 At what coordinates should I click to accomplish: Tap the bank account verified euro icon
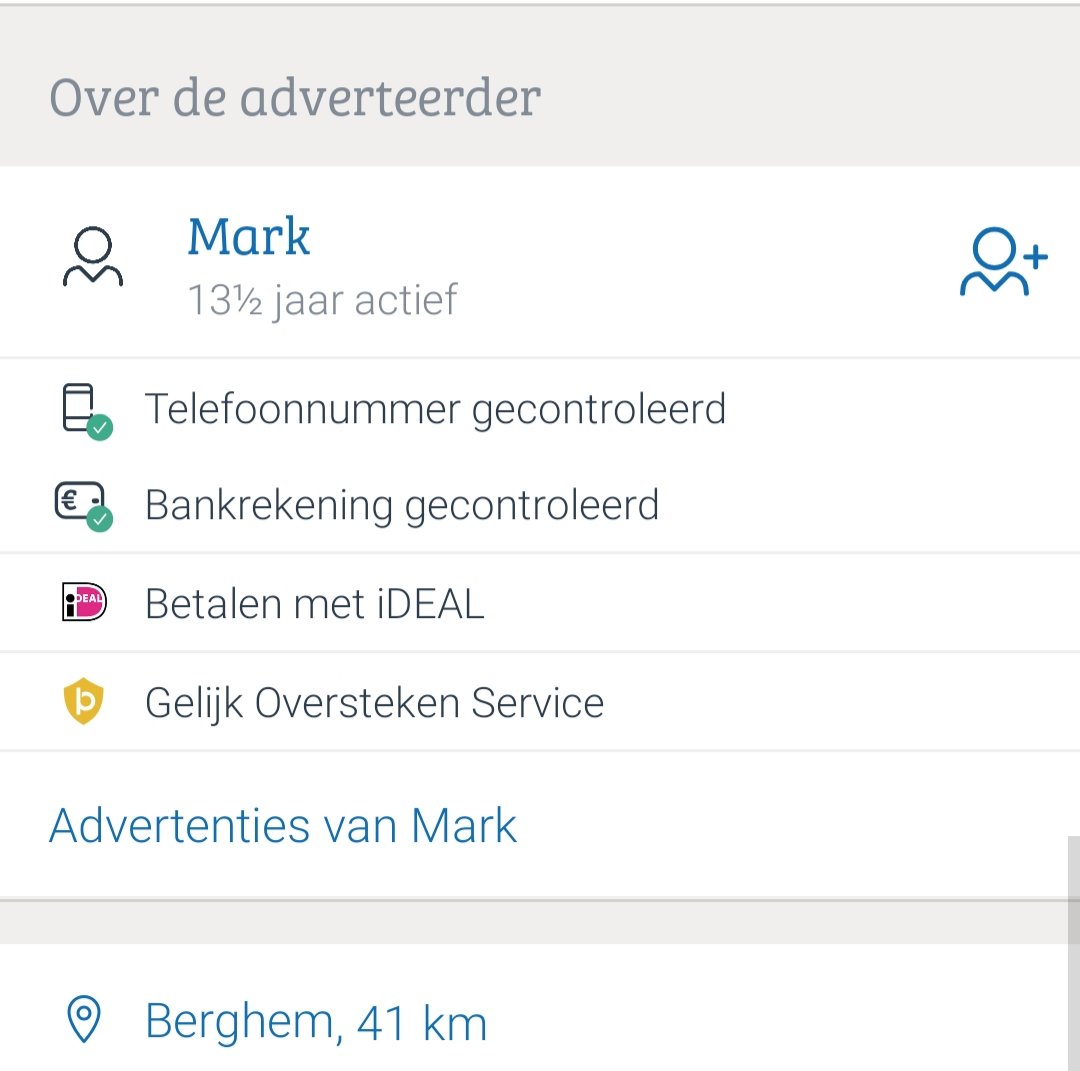point(84,506)
